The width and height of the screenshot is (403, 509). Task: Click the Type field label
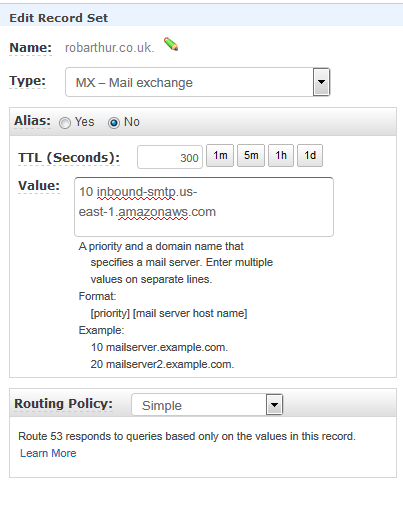(x=28, y=81)
